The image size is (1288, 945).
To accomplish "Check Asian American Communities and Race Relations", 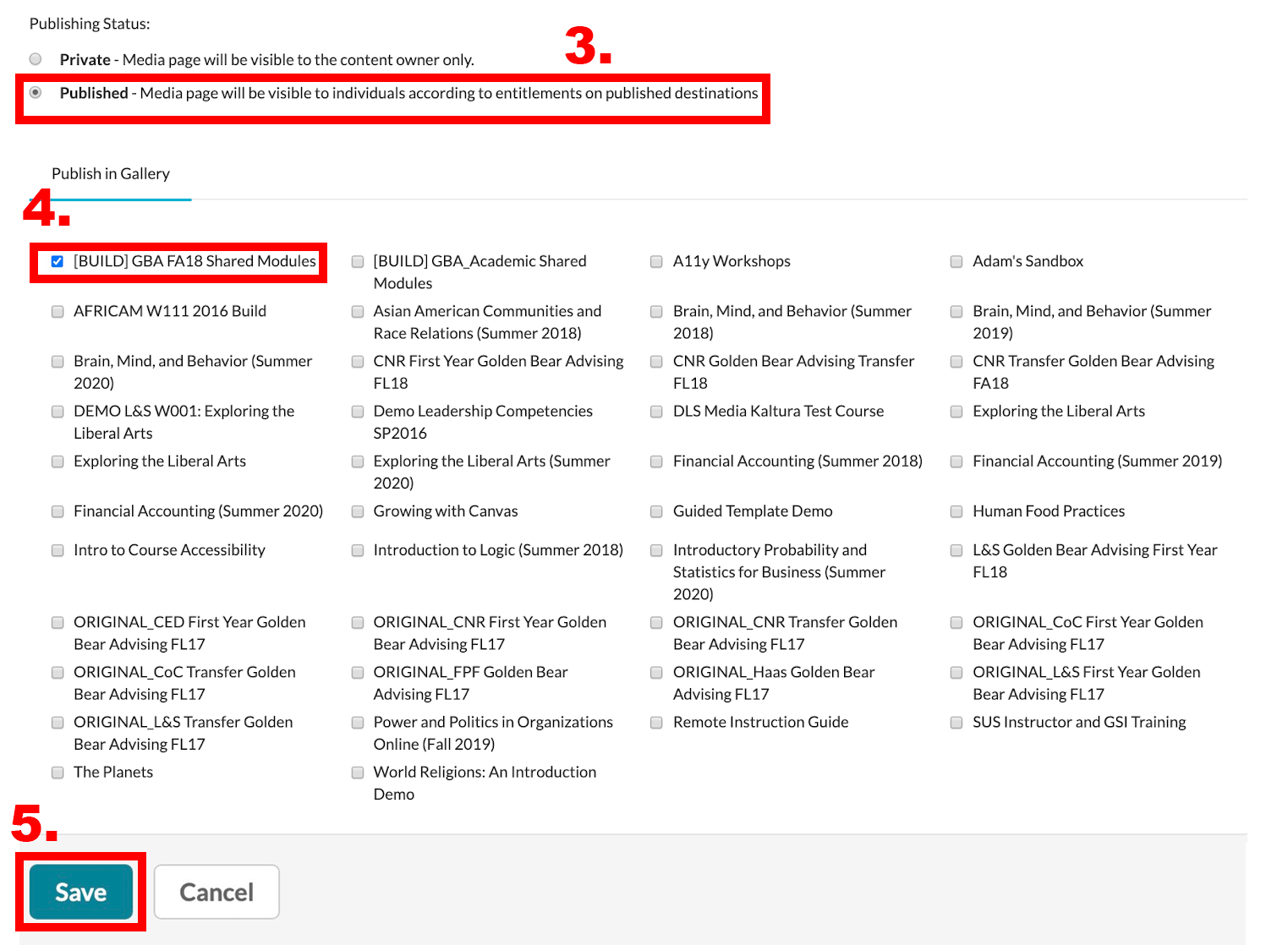I will (357, 311).
